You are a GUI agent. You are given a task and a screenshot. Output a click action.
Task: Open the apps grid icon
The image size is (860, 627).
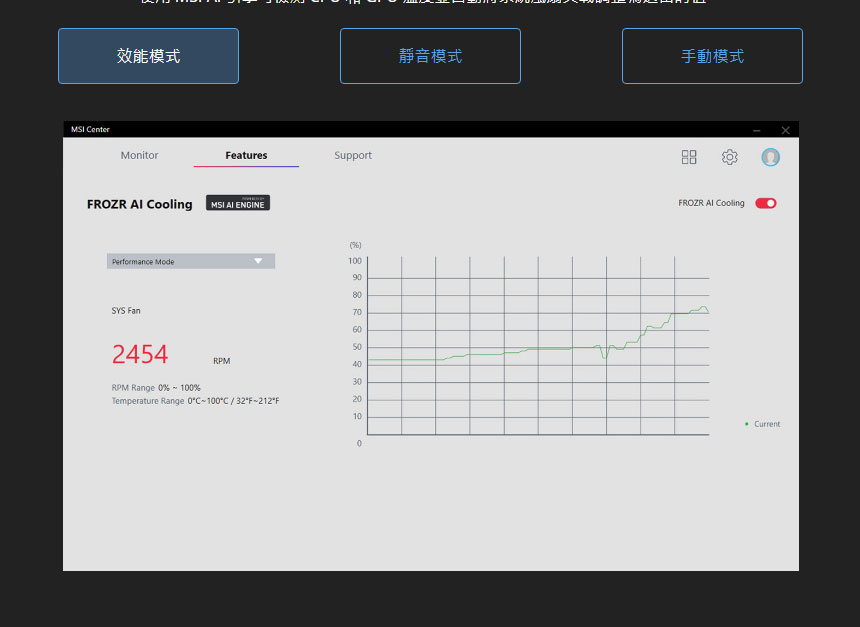click(x=689, y=157)
